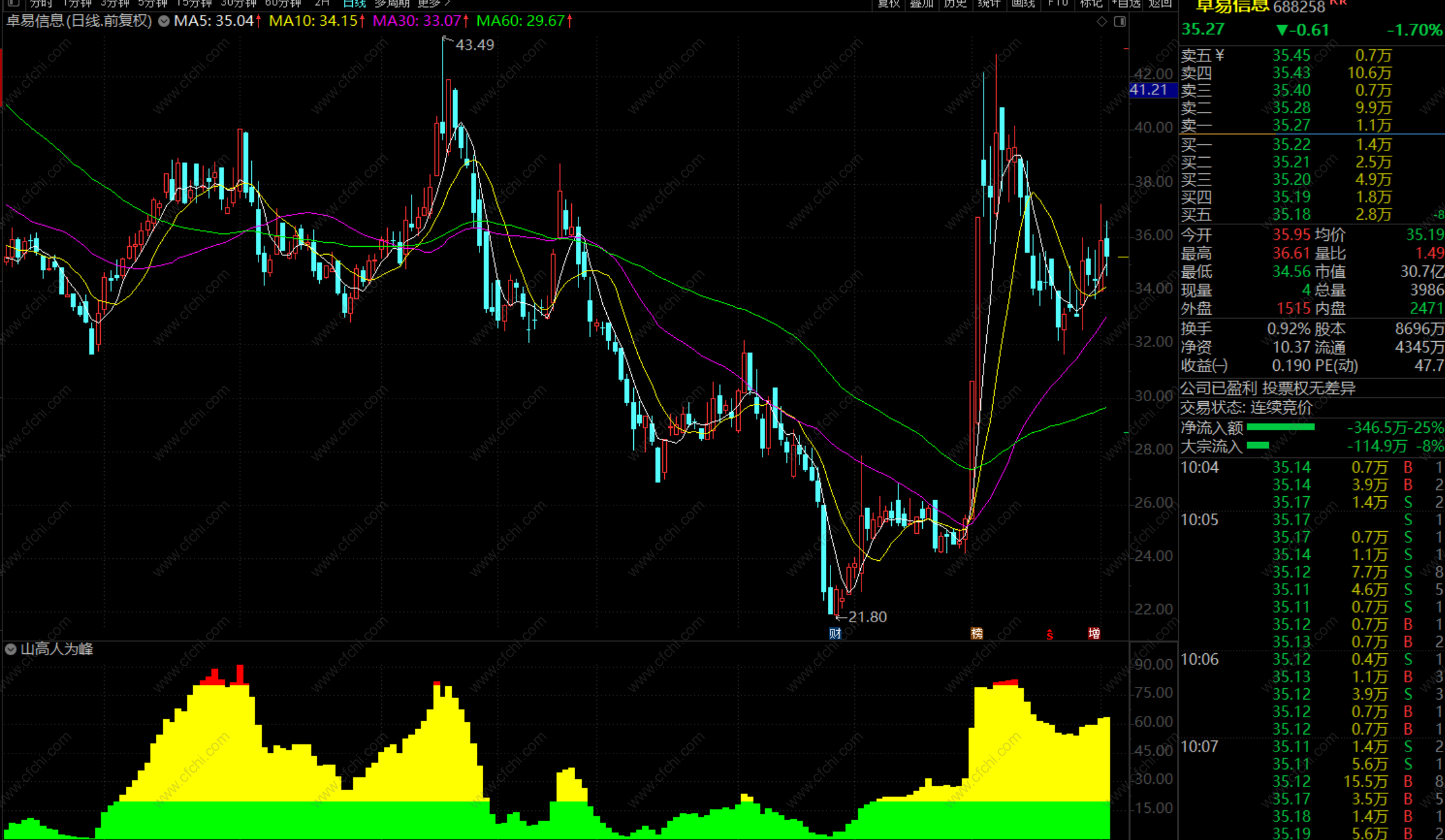Click the 增 event marker below chart
Viewport: 1445px width, 840px height.
pos(1093,633)
